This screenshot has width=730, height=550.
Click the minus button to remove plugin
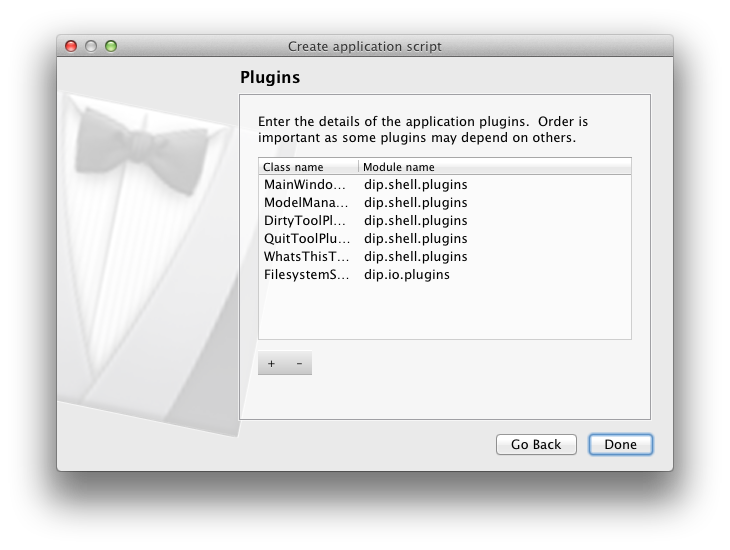pos(299,363)
